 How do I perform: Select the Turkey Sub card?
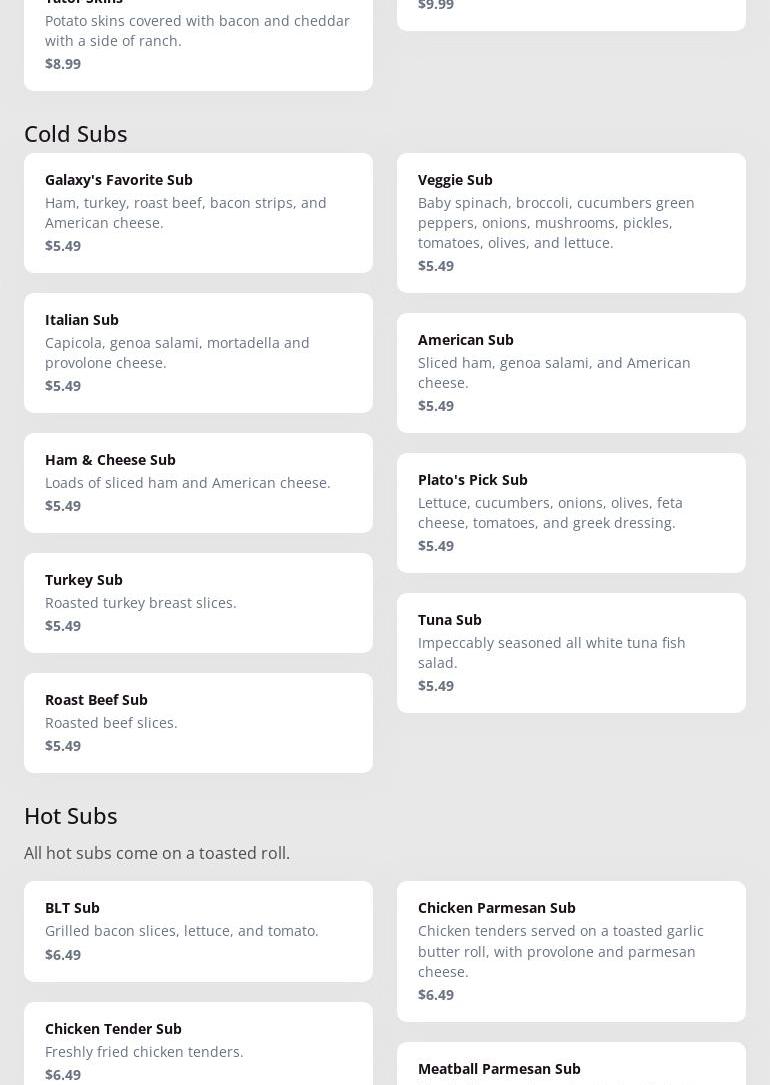click(x=198, y=602)
